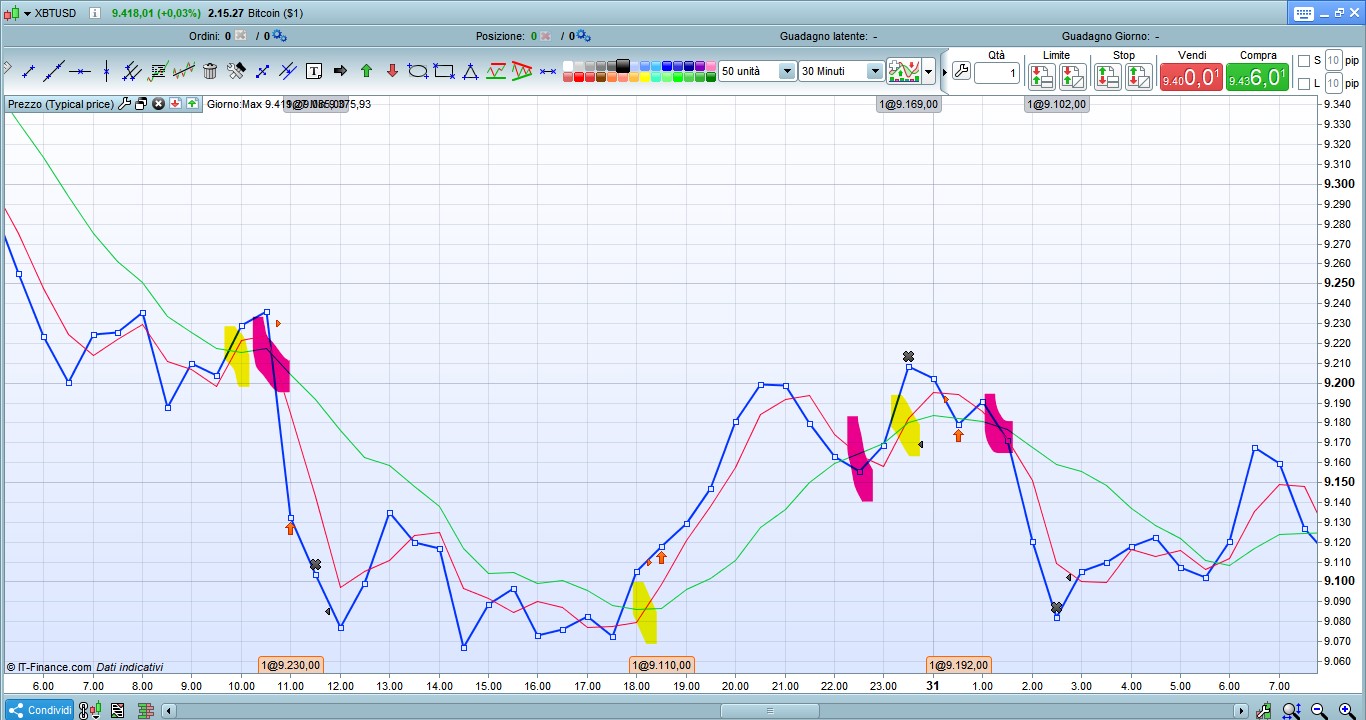Screen dimensions: 1366x720
Task: Open the hammer and wrench object settings
Action: (236, 71)
